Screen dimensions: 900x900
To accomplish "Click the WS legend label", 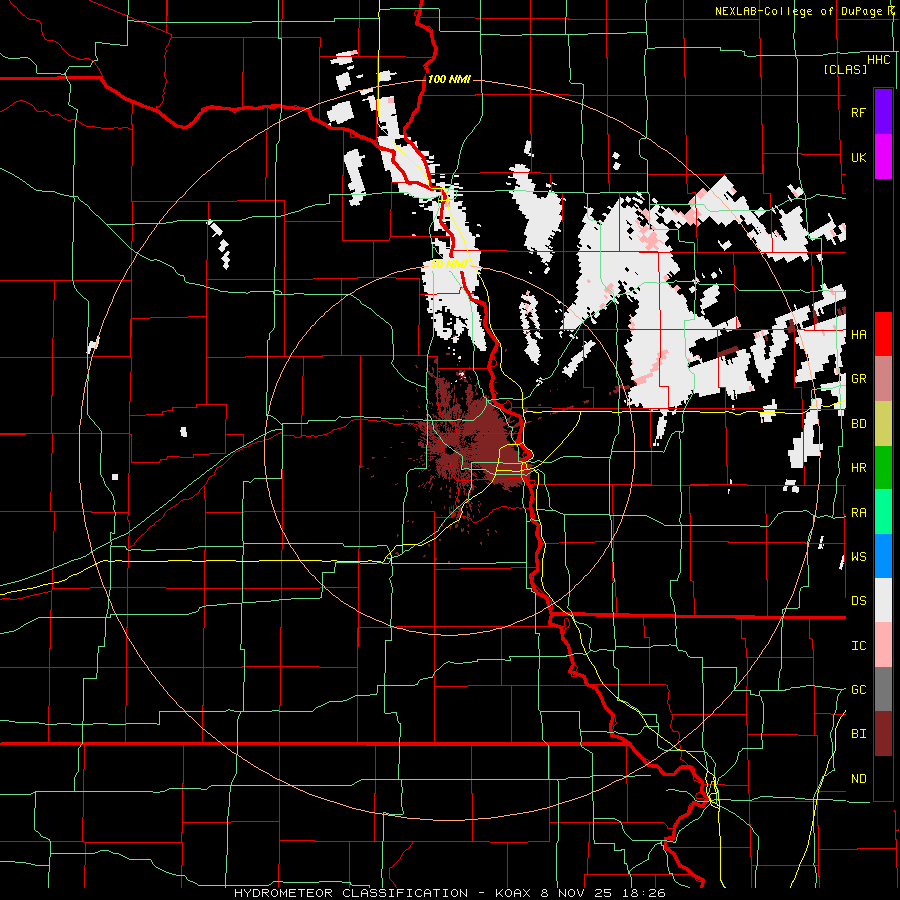I will click(x=858, y=557).
